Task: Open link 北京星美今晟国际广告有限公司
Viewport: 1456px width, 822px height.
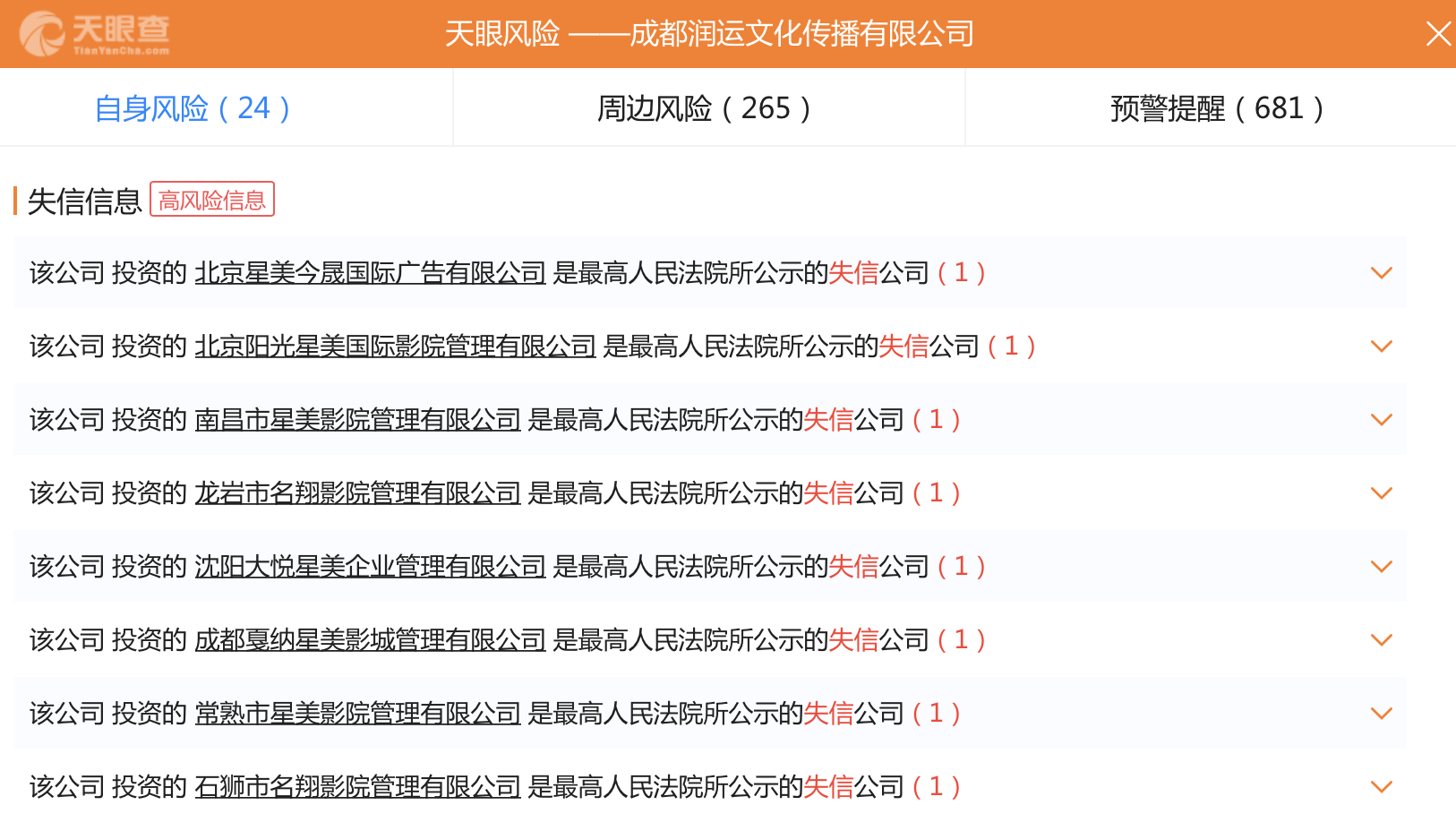Action: tap(371, 272)
